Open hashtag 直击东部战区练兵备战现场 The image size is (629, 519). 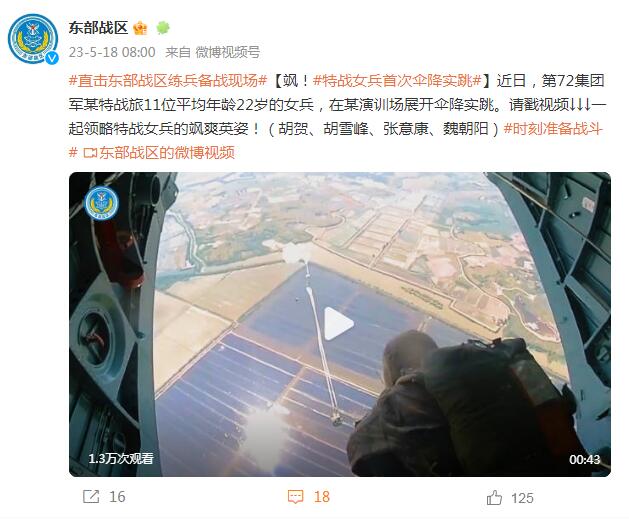[x=168, y=81]
